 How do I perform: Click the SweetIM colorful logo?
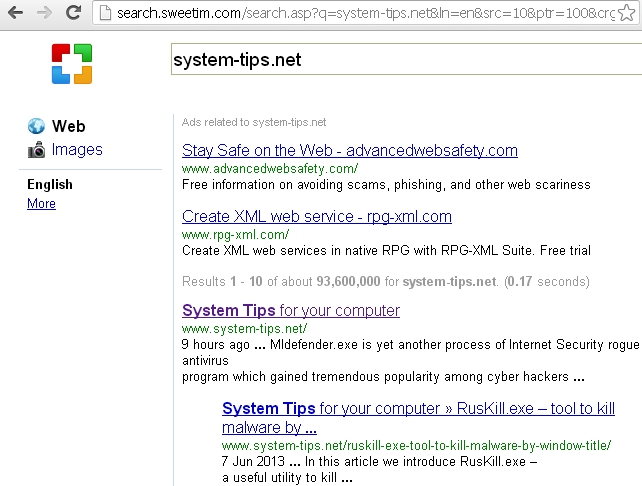click(x=72, y=63)
